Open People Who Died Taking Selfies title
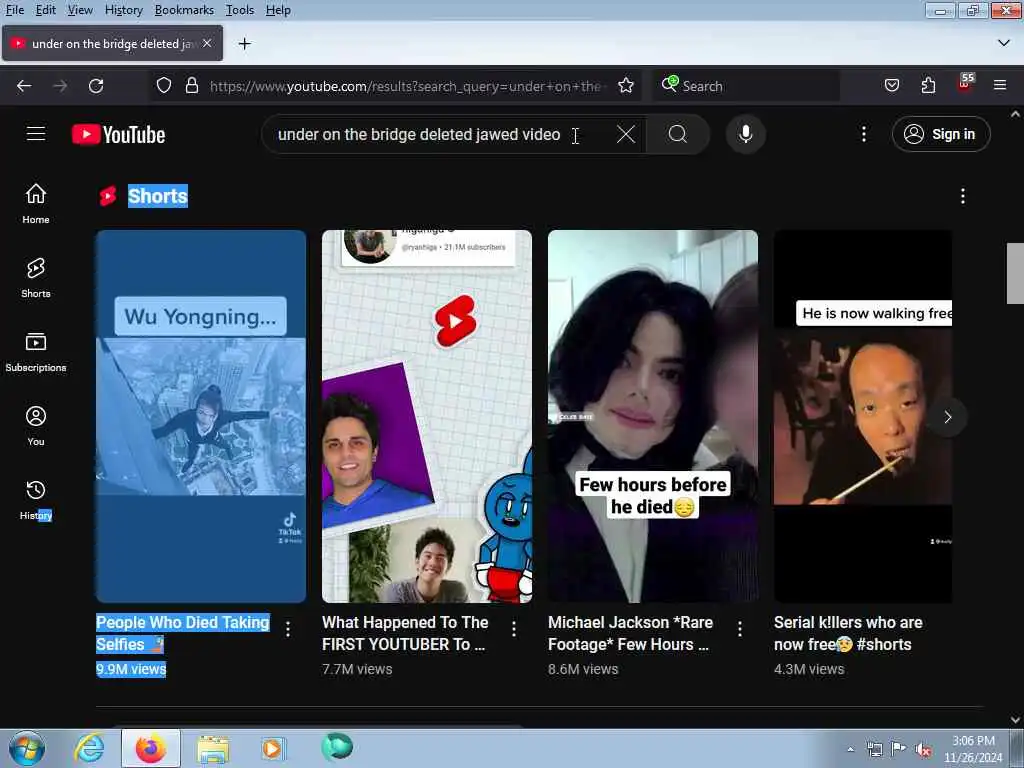Screen dimensions: 1024x768 point(183,633)
